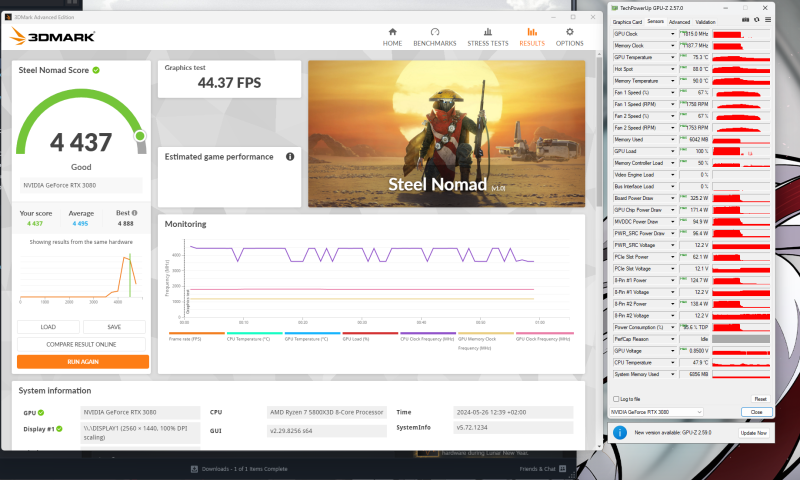Open the NVIDIA GeForce RTX 3080 GPU selector in GPU-Z
The width and height of the screenshot is (800, 480).
point(657,412)
